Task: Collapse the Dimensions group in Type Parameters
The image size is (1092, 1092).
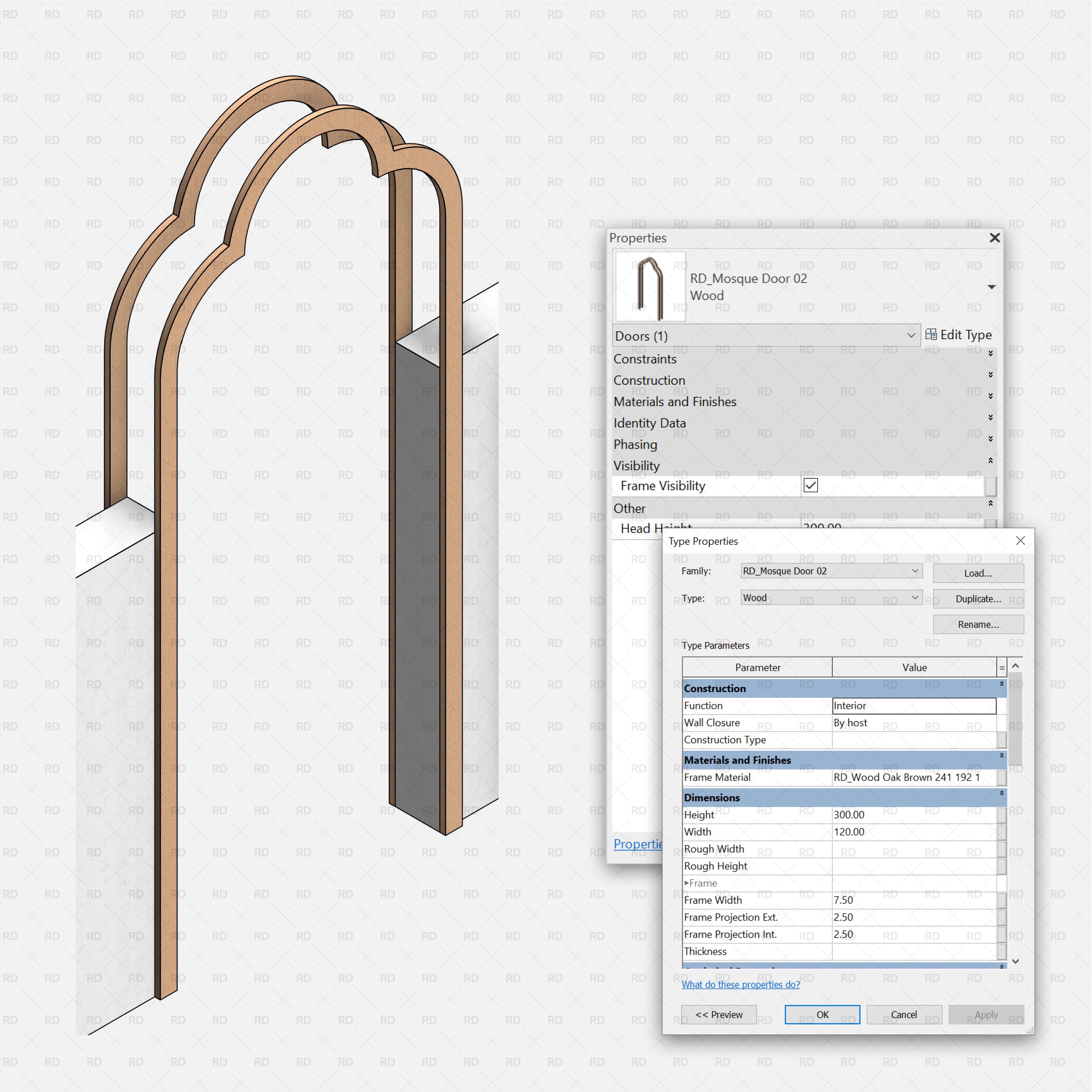Action: tap(1002, 793)
